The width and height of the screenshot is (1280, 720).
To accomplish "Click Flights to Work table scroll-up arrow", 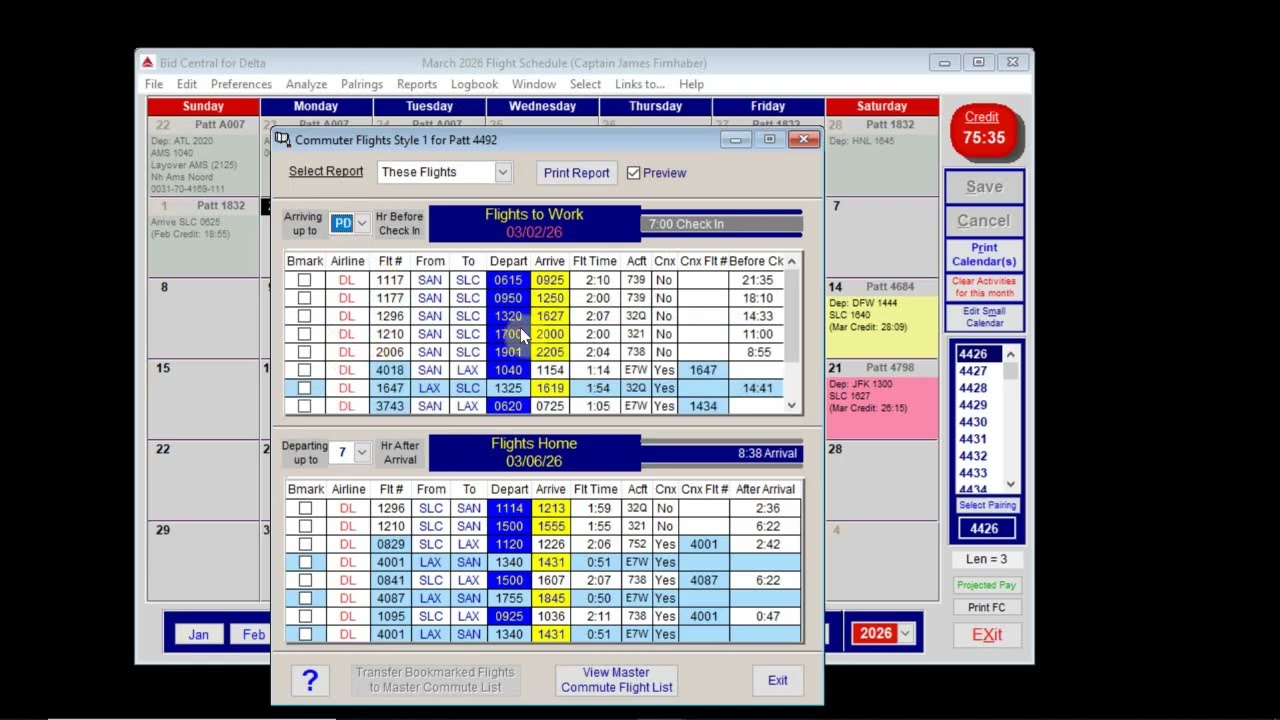I will [792, 261].
